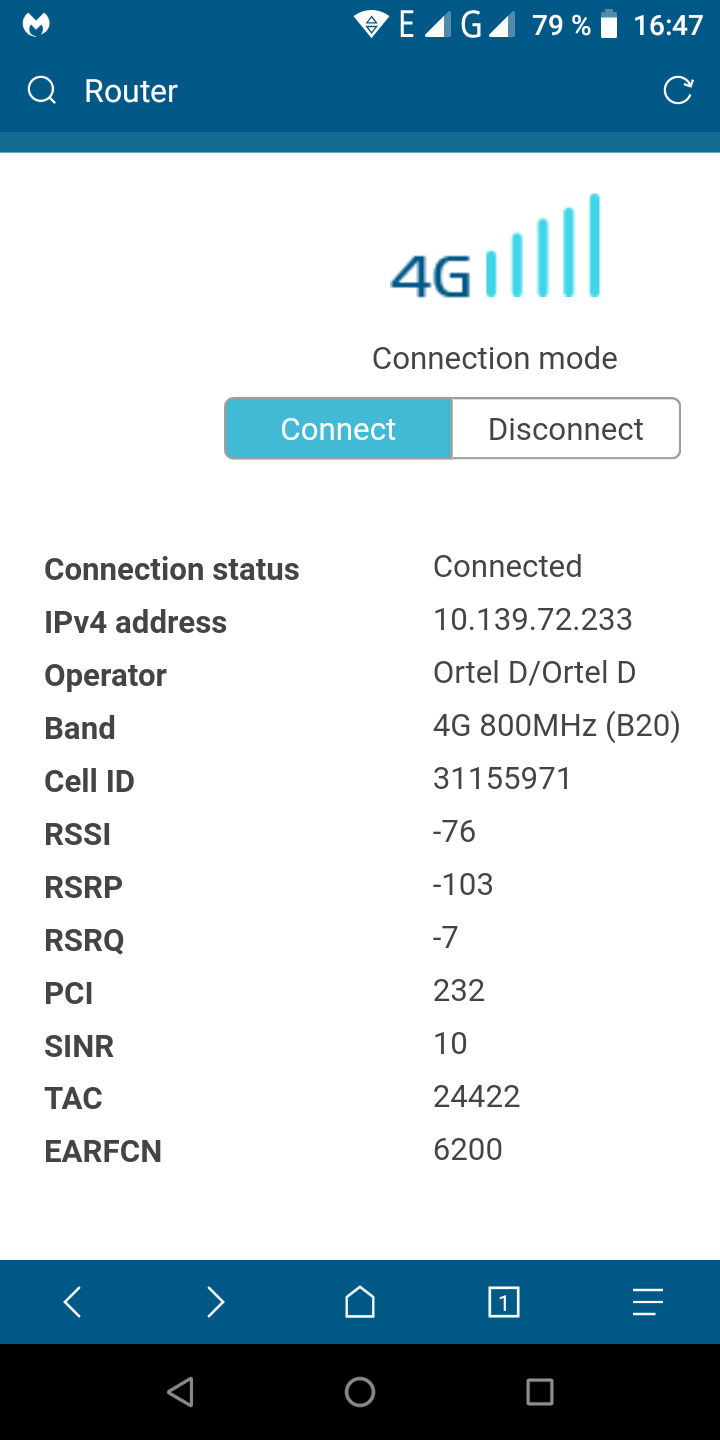Image resolution: width=720 pixels, height=1440 pixels.
Task: Tap the browser forward arrow
Action: 215,1302
